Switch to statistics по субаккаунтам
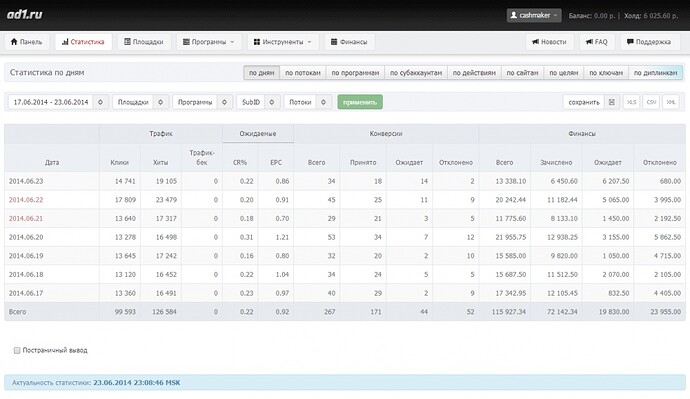690x399 pixels. point(416,73)
